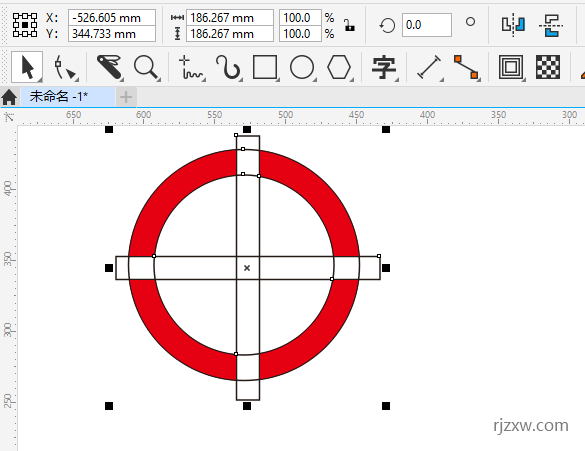Edit the vertical scale percent field

[300, 34]
